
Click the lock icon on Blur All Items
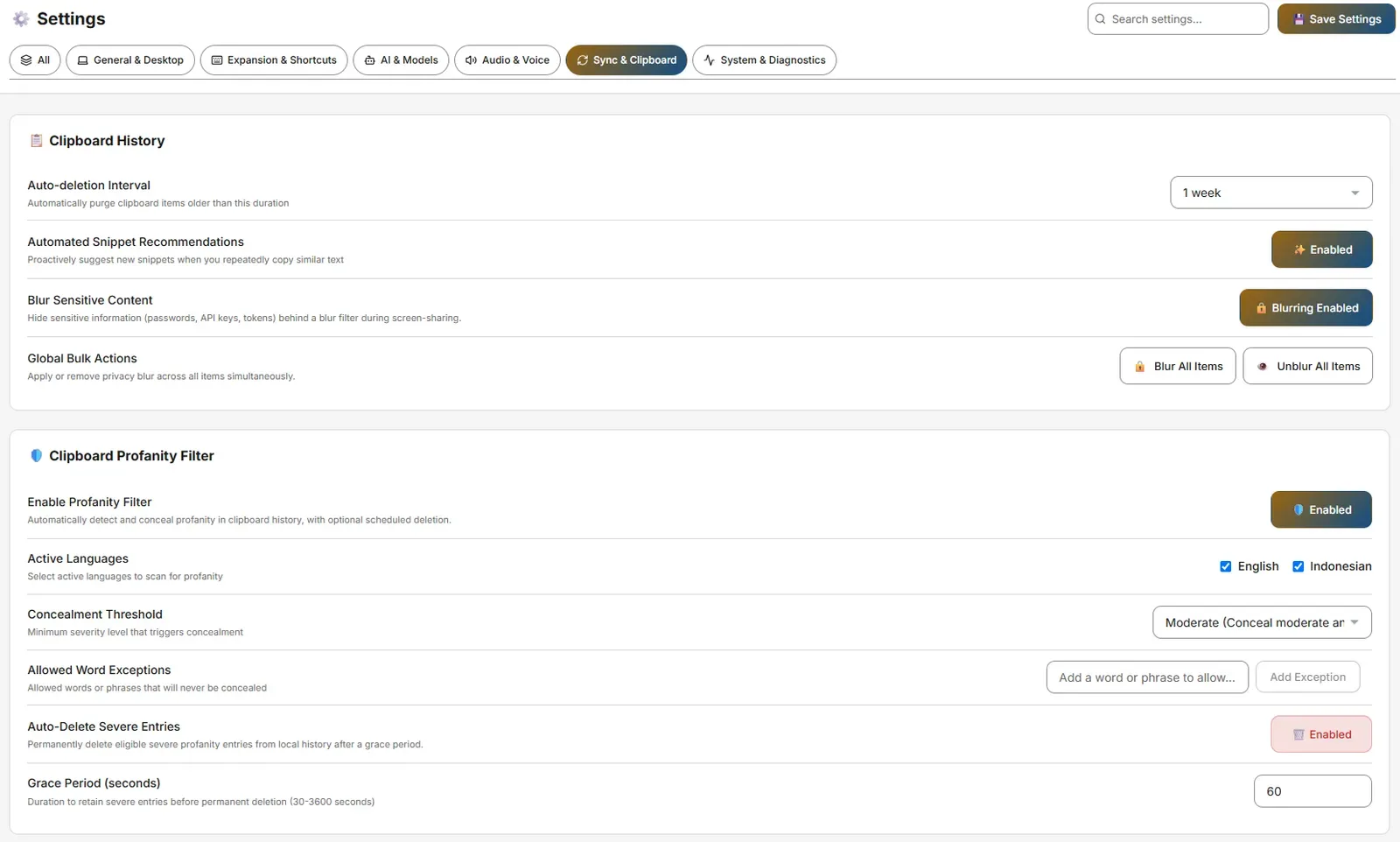tap(1140, 367)
